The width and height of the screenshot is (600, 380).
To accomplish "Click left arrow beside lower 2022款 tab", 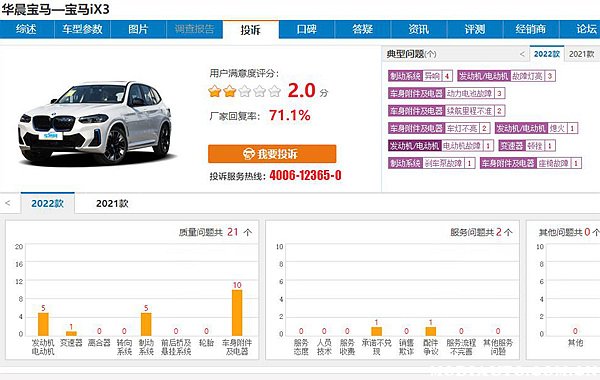I will point(8,203).
